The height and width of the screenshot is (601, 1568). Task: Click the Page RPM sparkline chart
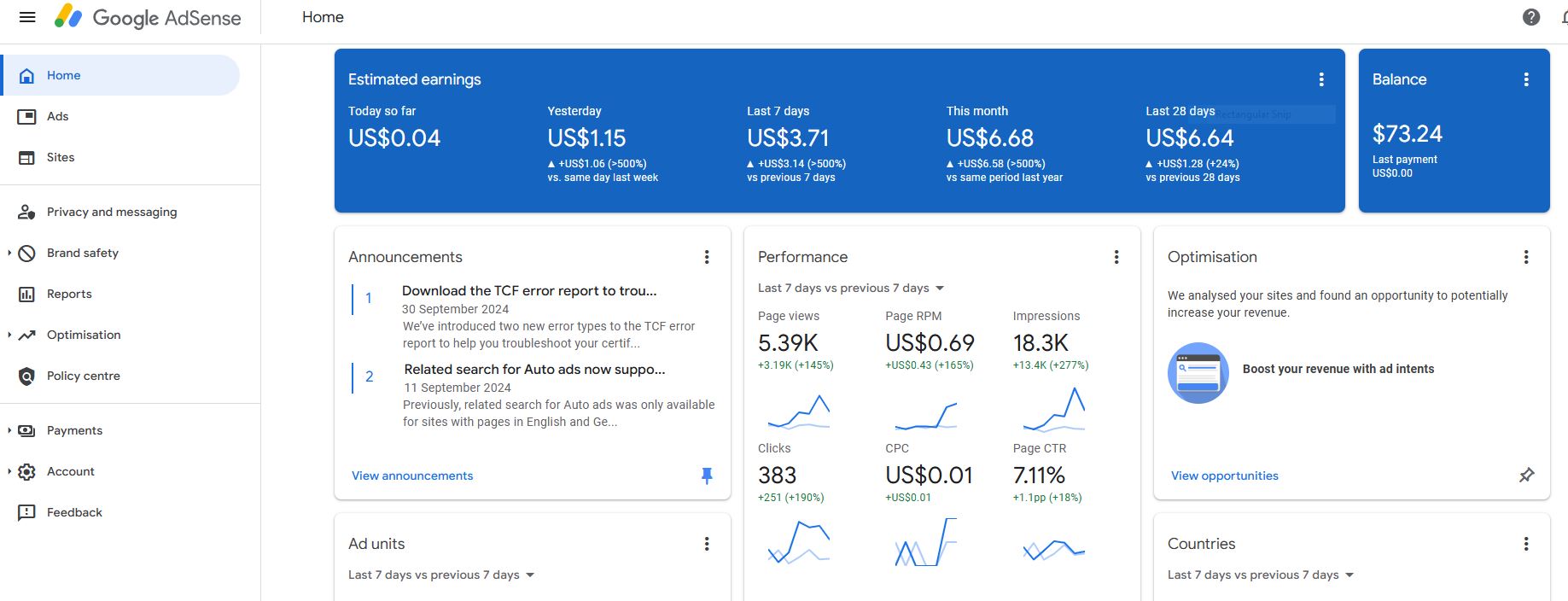click(926, 415)
